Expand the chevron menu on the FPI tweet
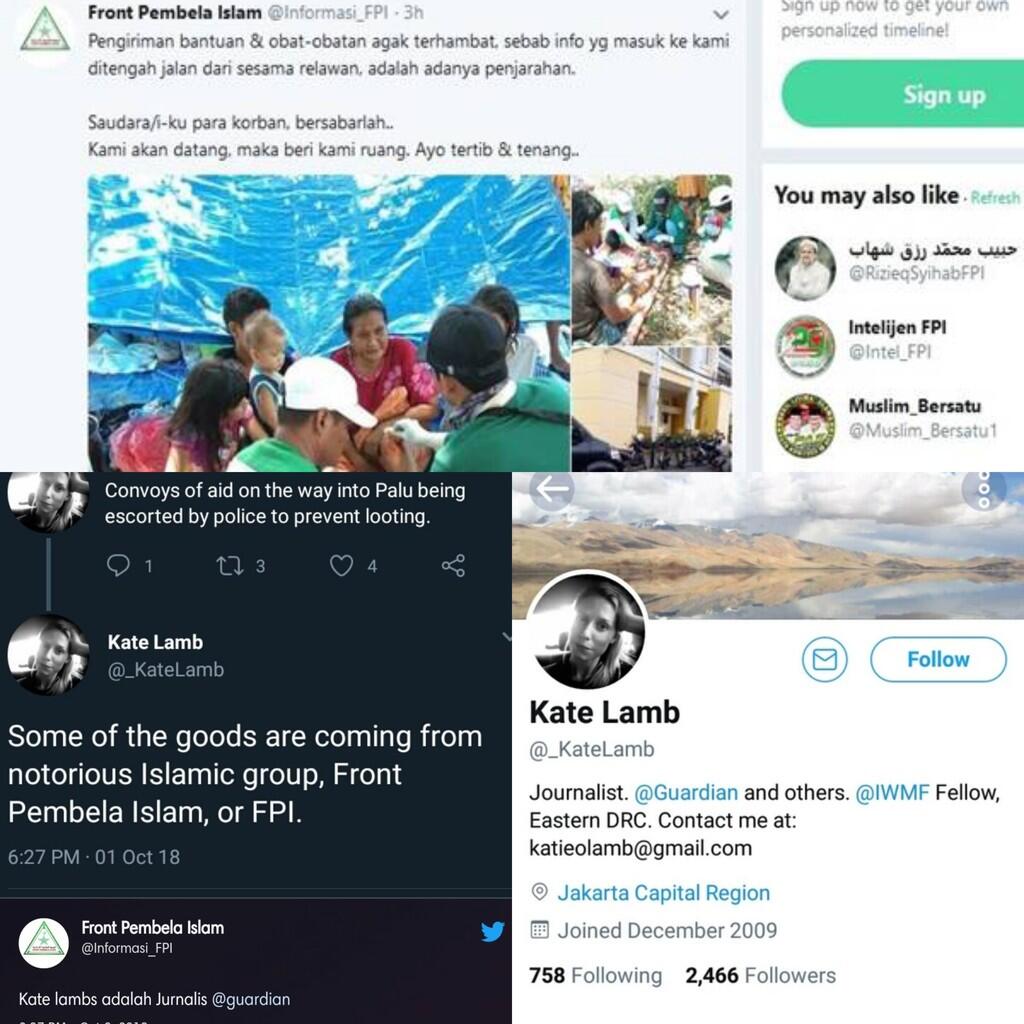 click(x=720, y=15)
